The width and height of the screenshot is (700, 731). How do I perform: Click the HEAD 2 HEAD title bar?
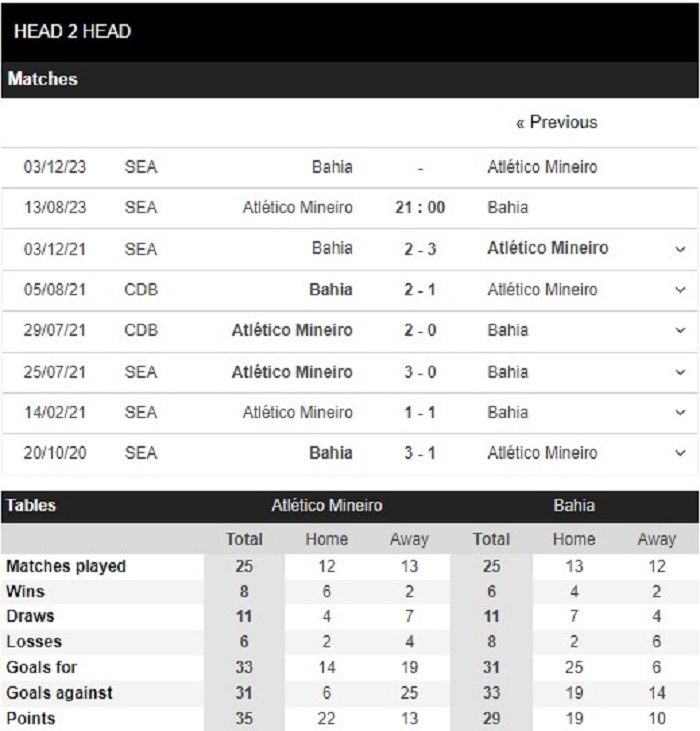pyautogui.click(x=350, y=32)
